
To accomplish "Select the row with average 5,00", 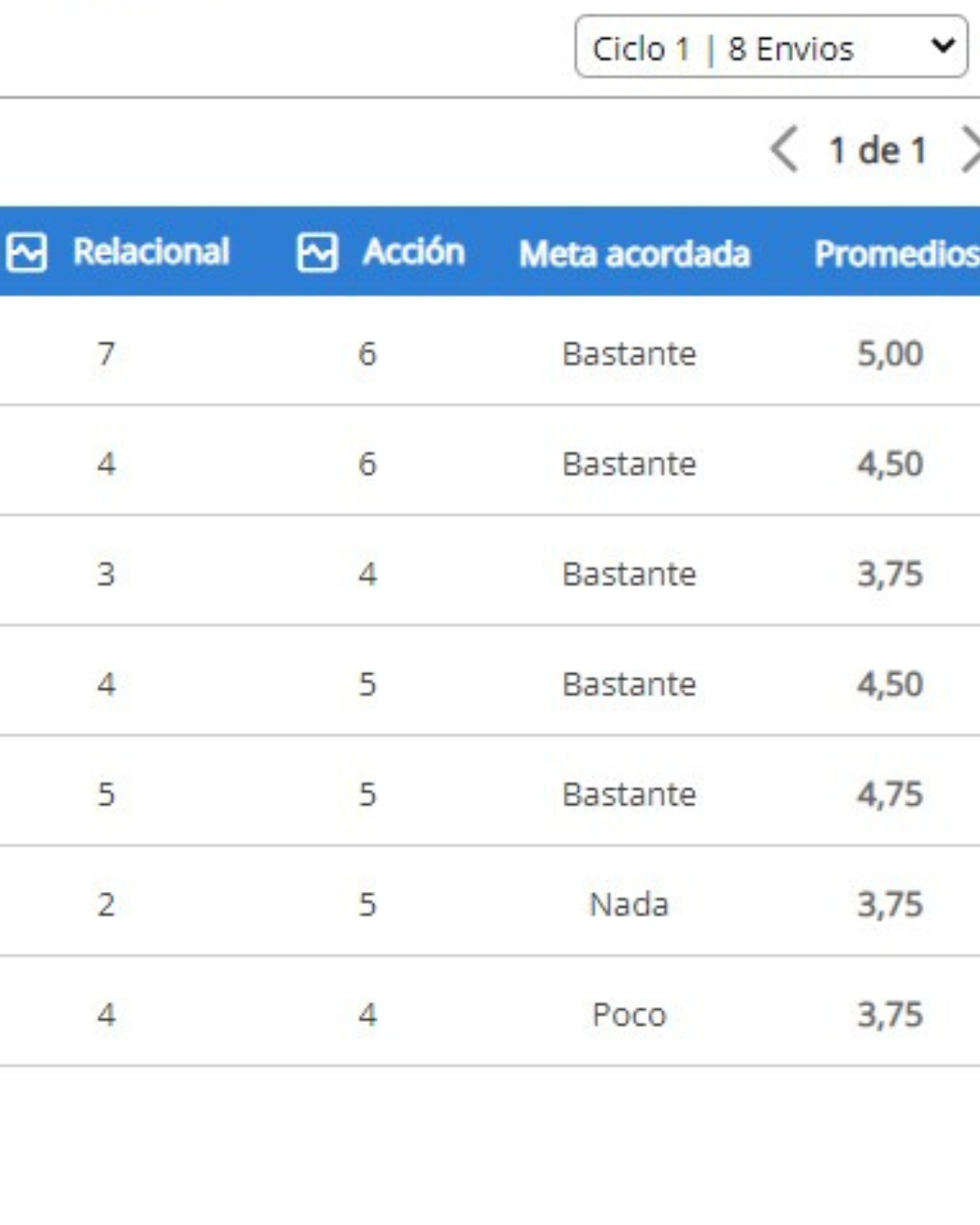I will click(x=490, y=352).
